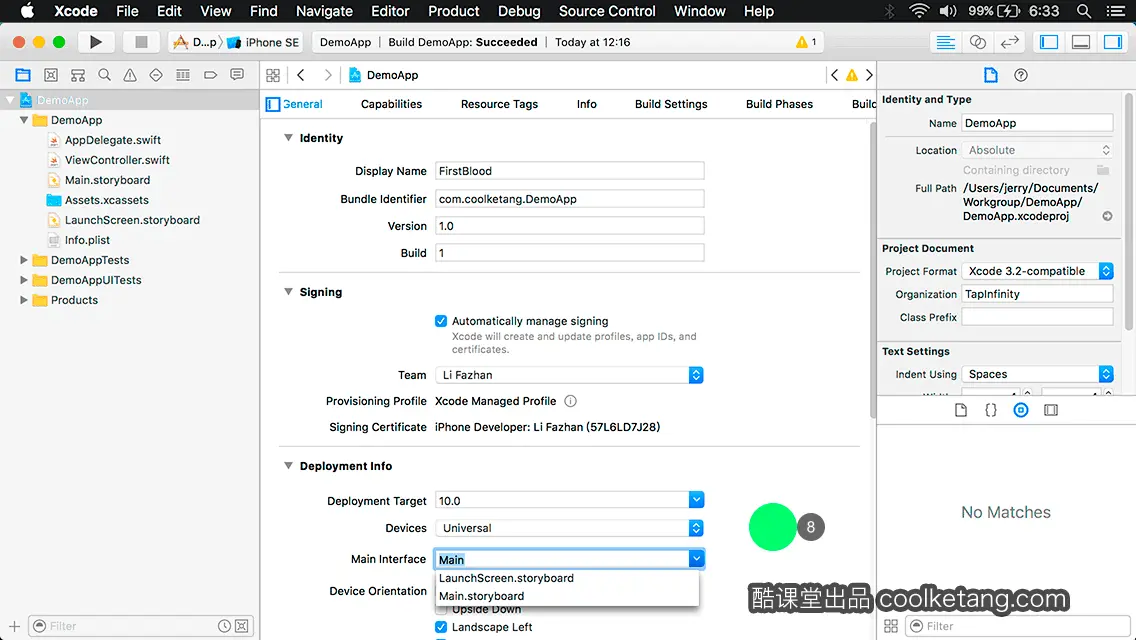Open related items grid menu
Image resolution: width=1136 pixels, height=640 pixels.
pyautogui.click(x=273, y=75)
